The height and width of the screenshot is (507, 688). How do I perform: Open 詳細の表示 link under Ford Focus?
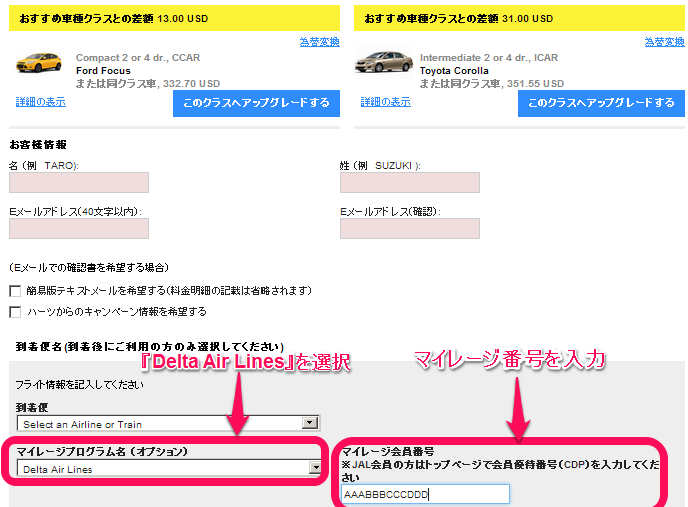pos(41,102)
